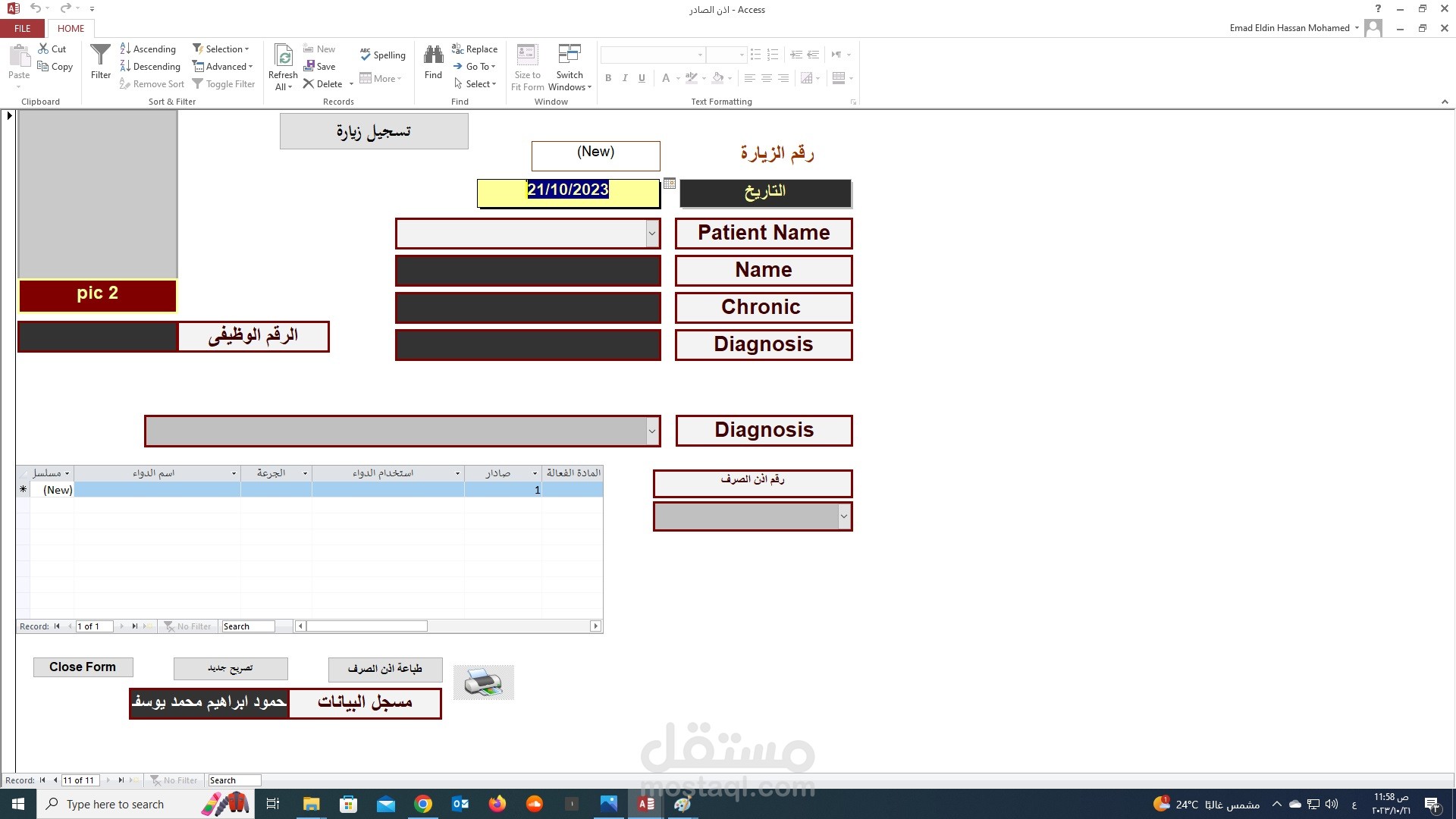Image resolution: width=1456 pixels, height=819 pixels.
Task: Click bullets list icon in ribbon
Action: pyautogui.click(x=755, y=55)
